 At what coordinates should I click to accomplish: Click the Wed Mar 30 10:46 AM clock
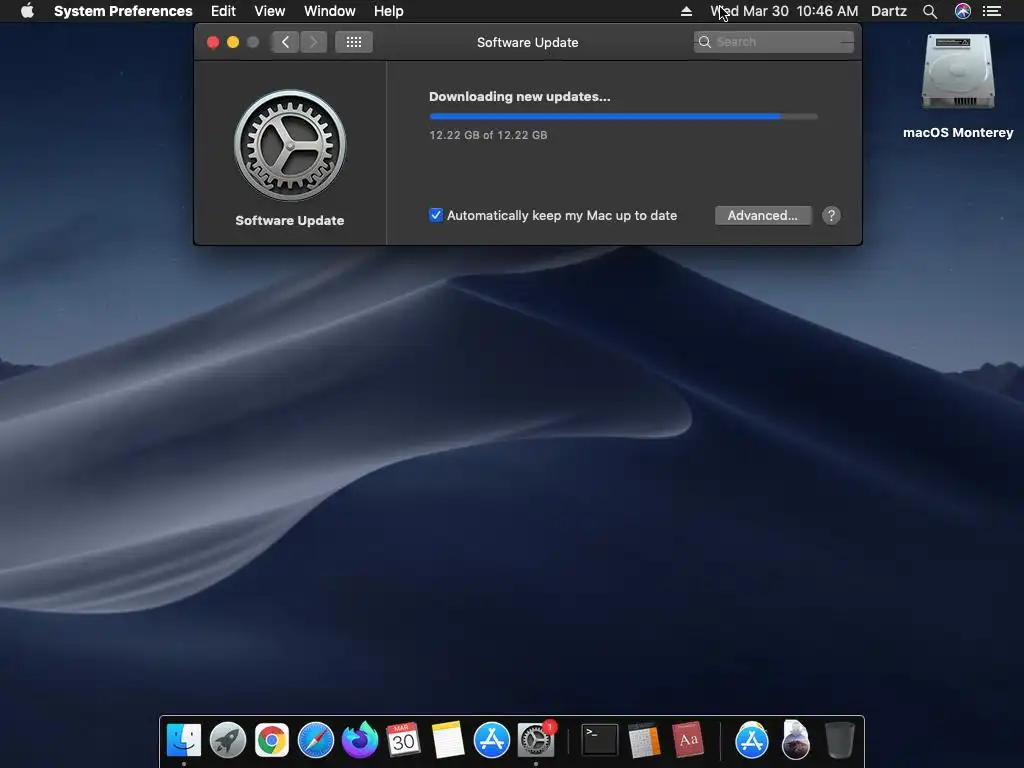point(784,11)
